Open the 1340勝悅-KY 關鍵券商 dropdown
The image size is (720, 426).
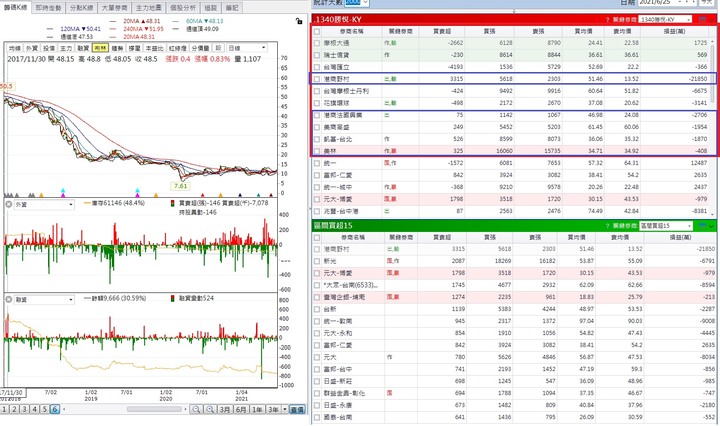689,20
